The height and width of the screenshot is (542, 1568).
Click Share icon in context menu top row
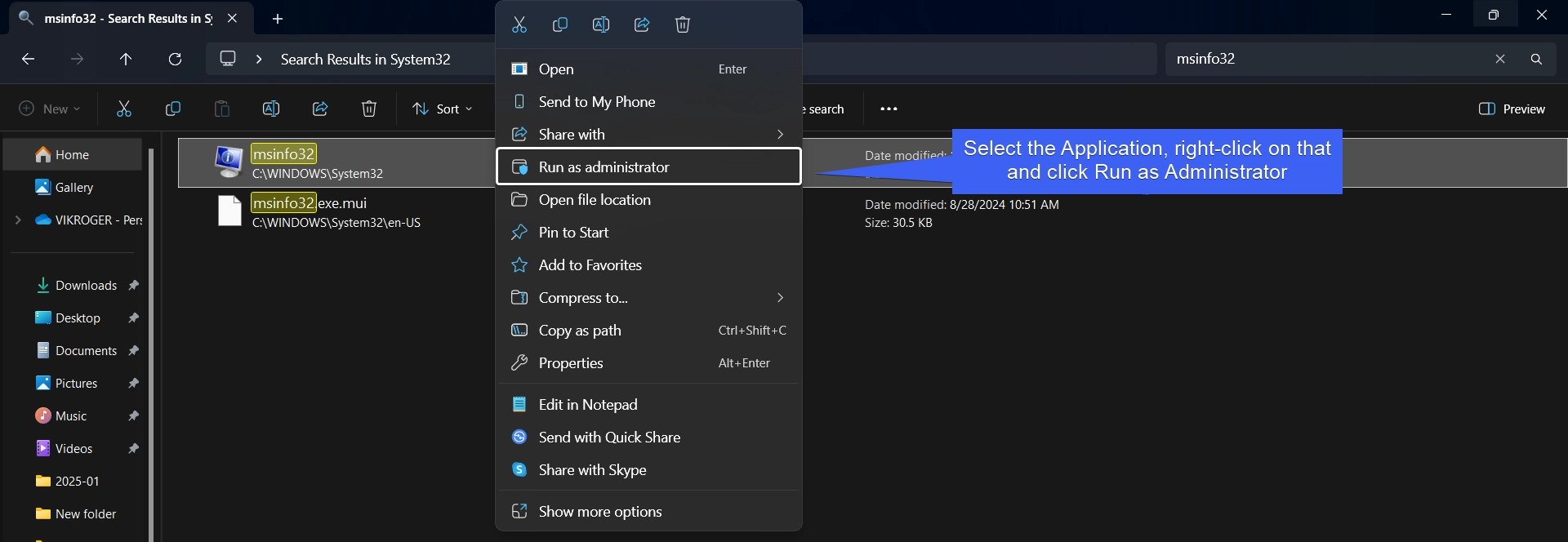(x=642, y=24)
